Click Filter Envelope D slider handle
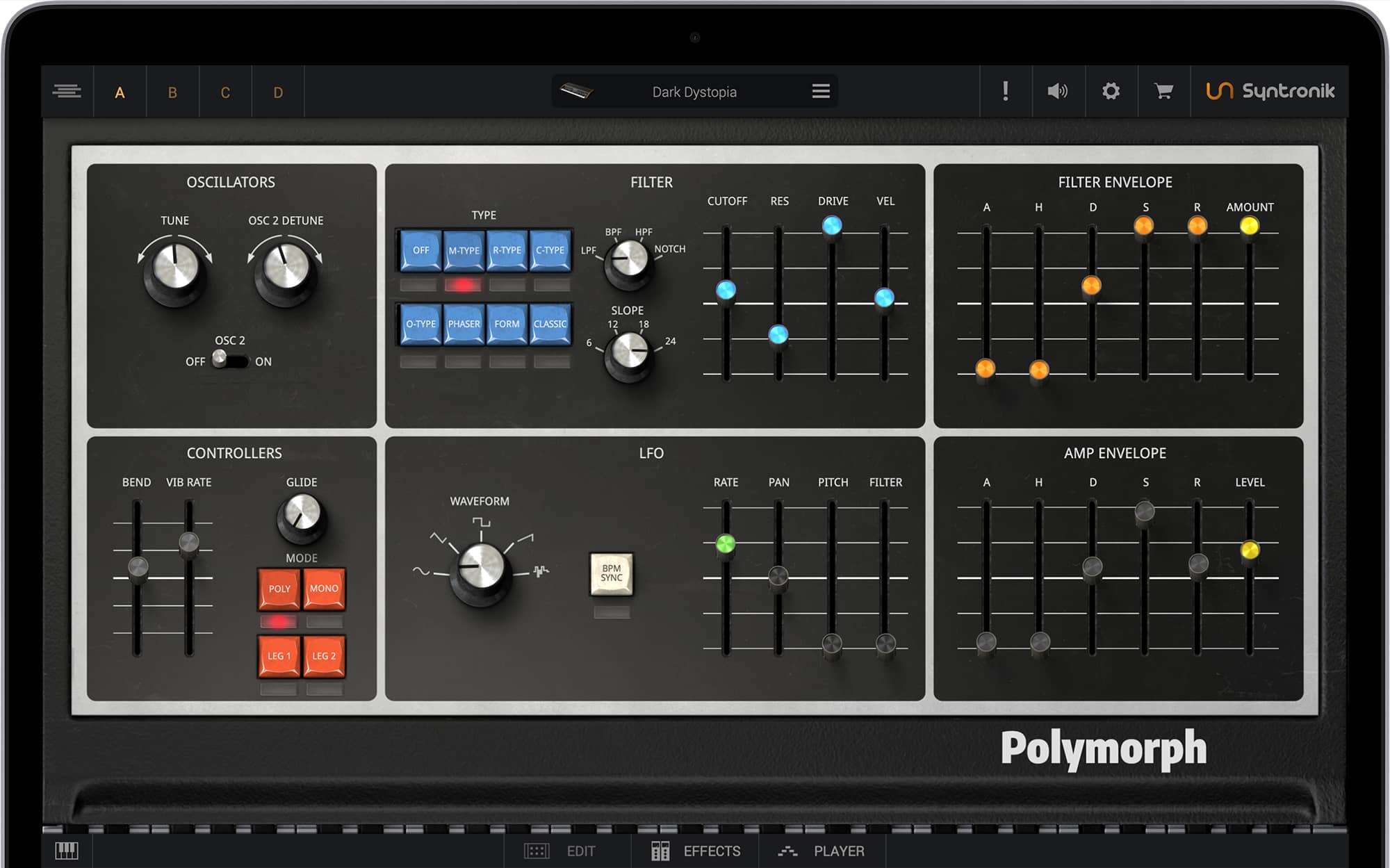Screen dimensions: 1390x868 1091,285
